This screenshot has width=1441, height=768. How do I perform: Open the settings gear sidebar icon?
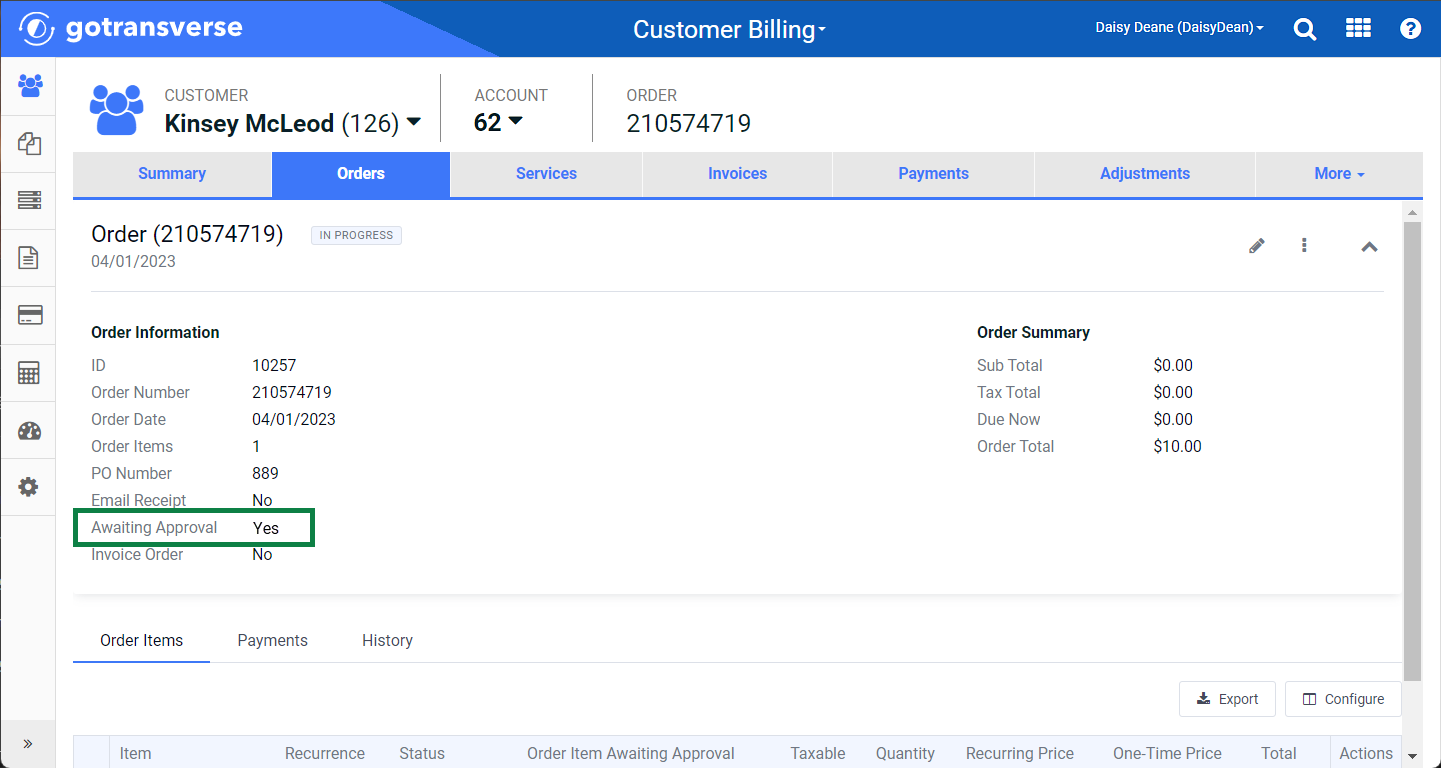pos(28,487)
